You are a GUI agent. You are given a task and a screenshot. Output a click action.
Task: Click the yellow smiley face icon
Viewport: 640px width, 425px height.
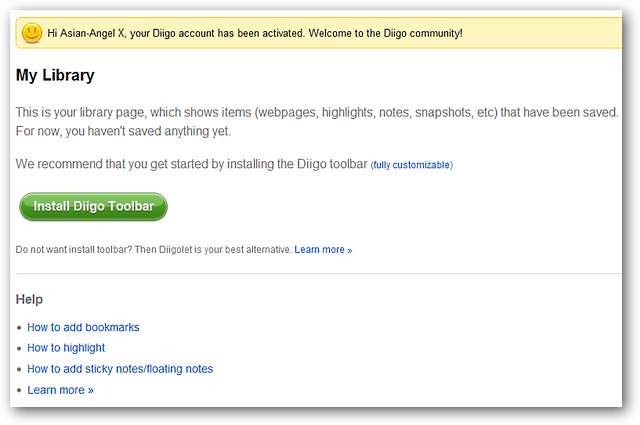(x=32, y=33)
